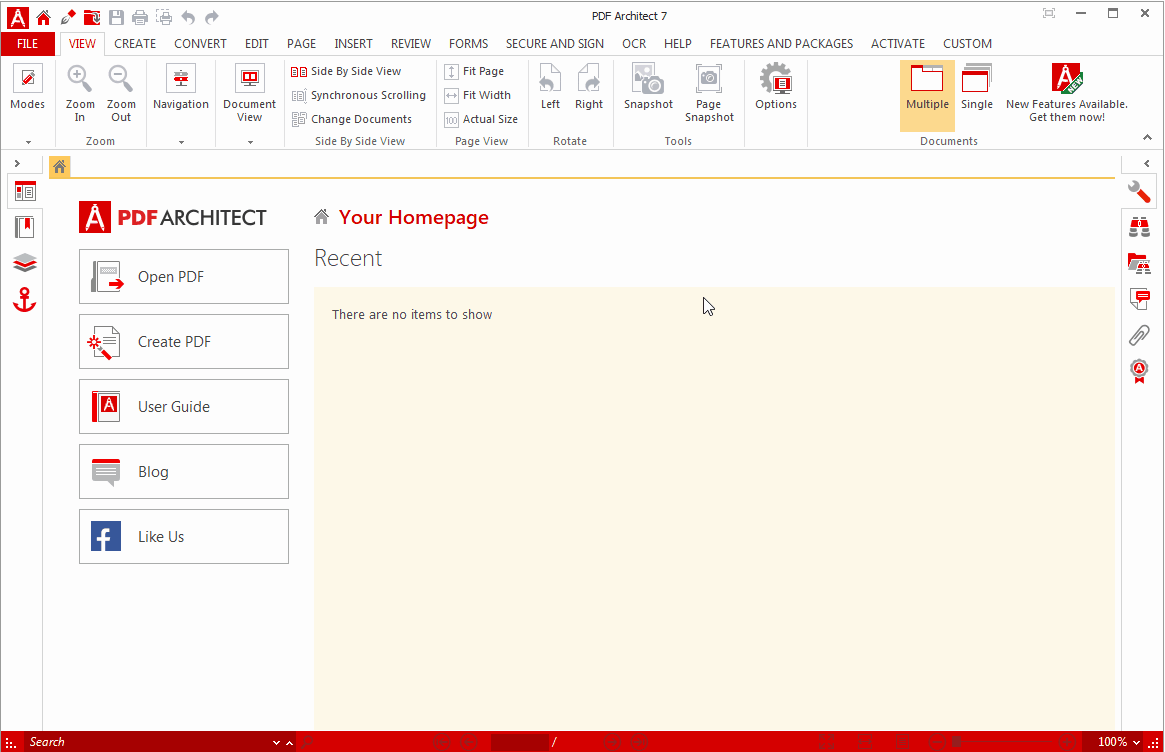This screenshot has width=1165, height=752.
Task: Open the paperclip attachments panel
Action: tap(1139, 335)
